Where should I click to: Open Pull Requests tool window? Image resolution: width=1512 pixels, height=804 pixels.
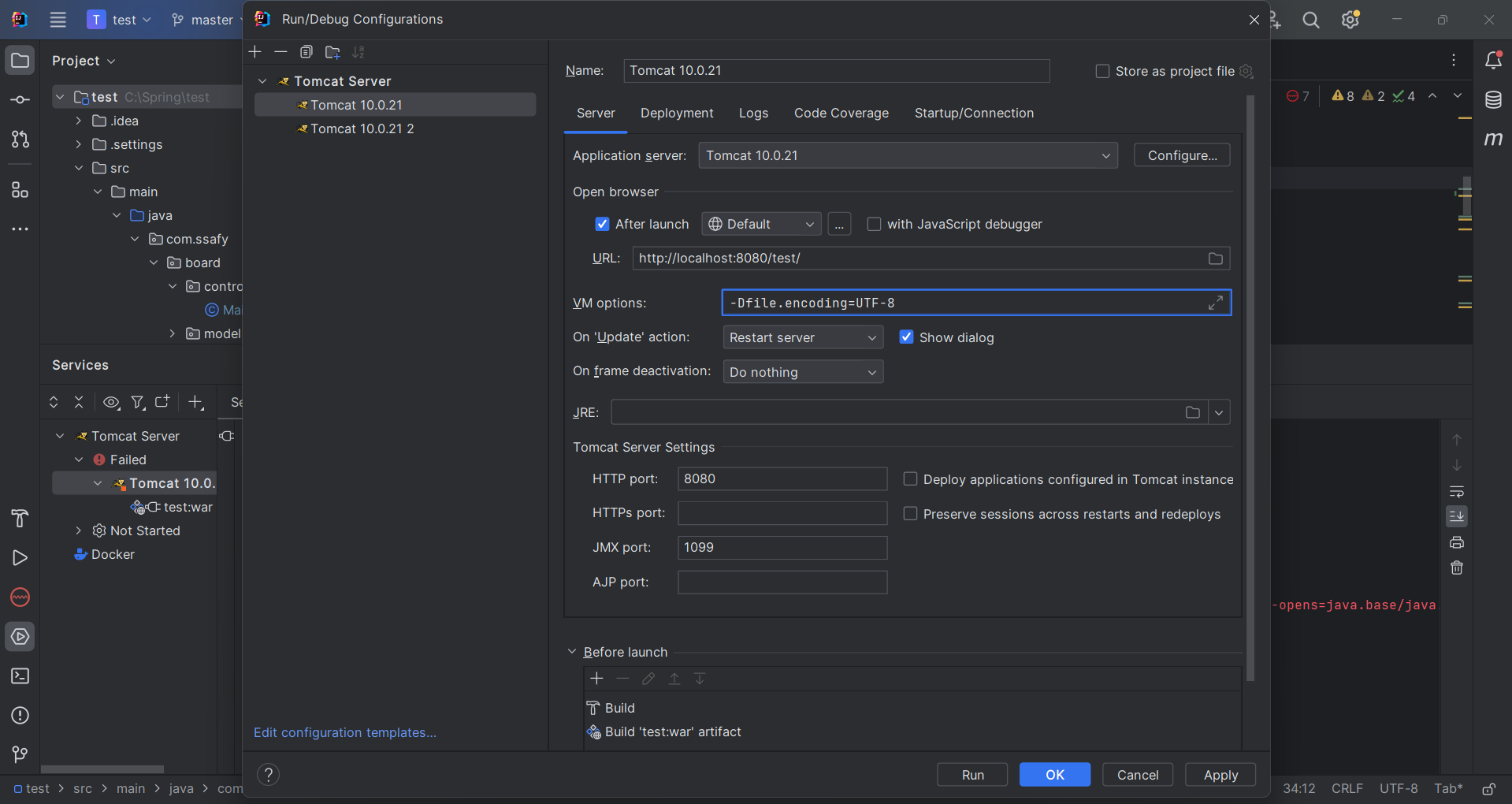20,140
